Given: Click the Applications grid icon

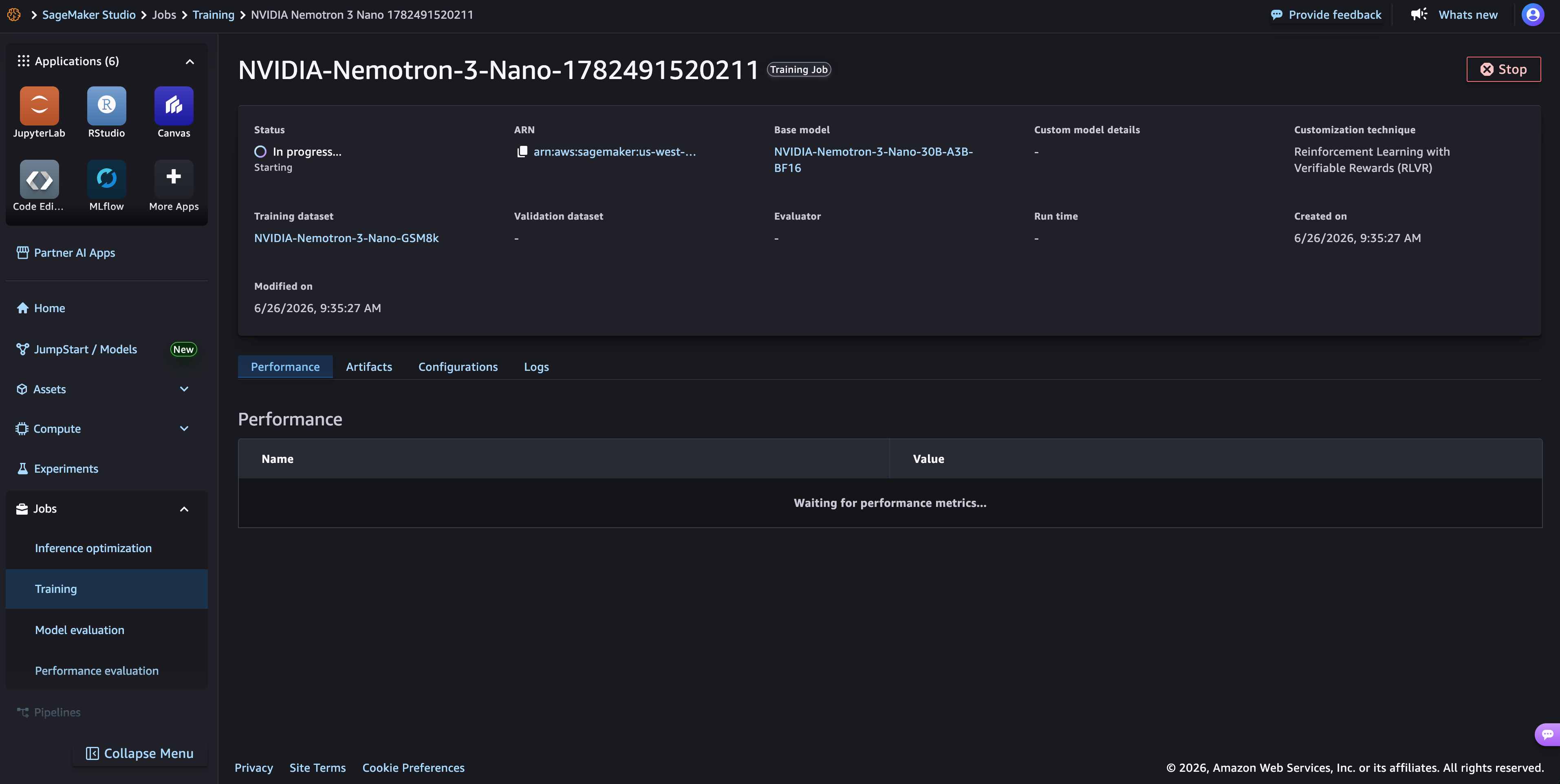Looking at the screenshot, I should tap(23, 61).
